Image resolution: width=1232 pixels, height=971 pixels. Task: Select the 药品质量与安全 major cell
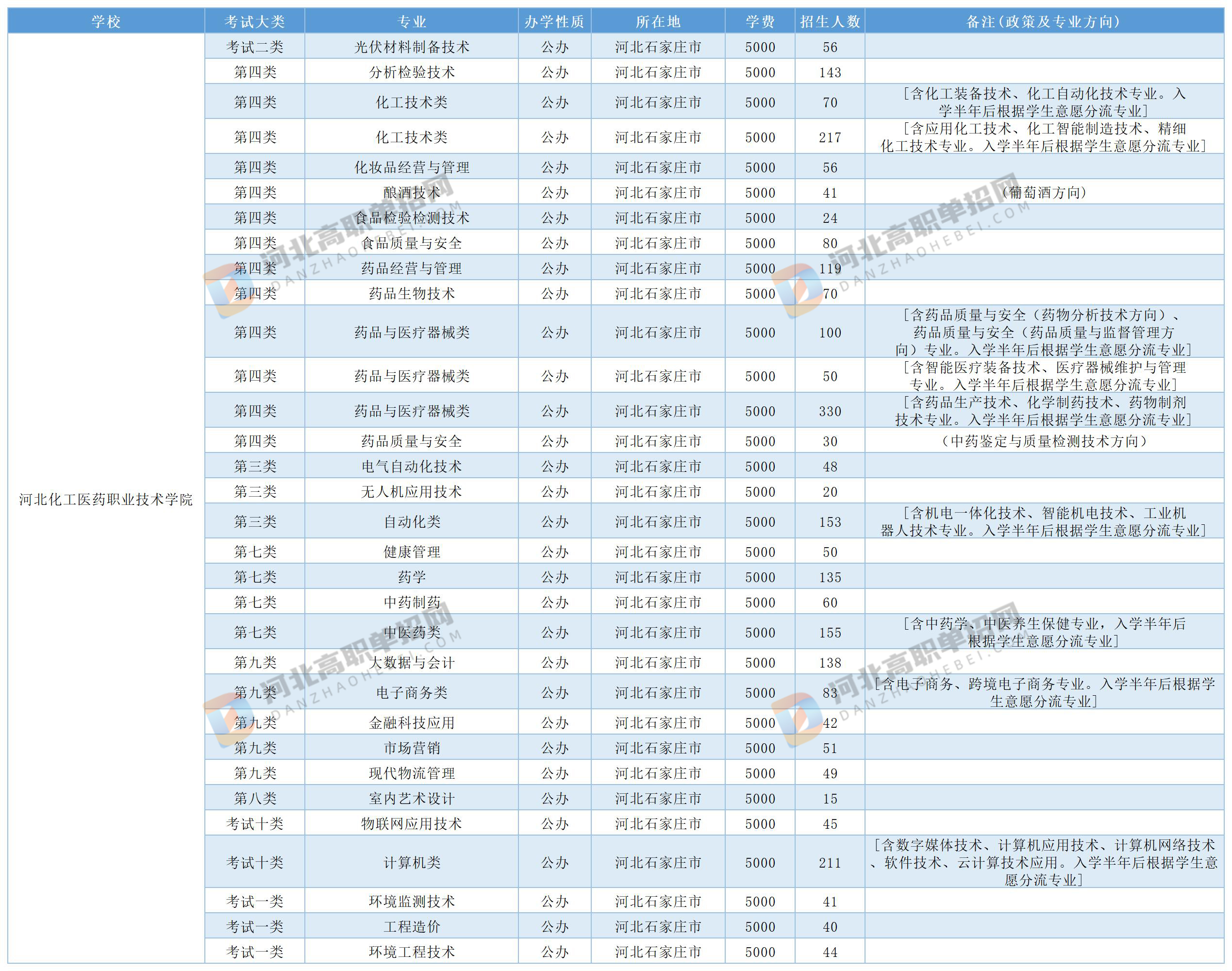[x=412, y=440]
